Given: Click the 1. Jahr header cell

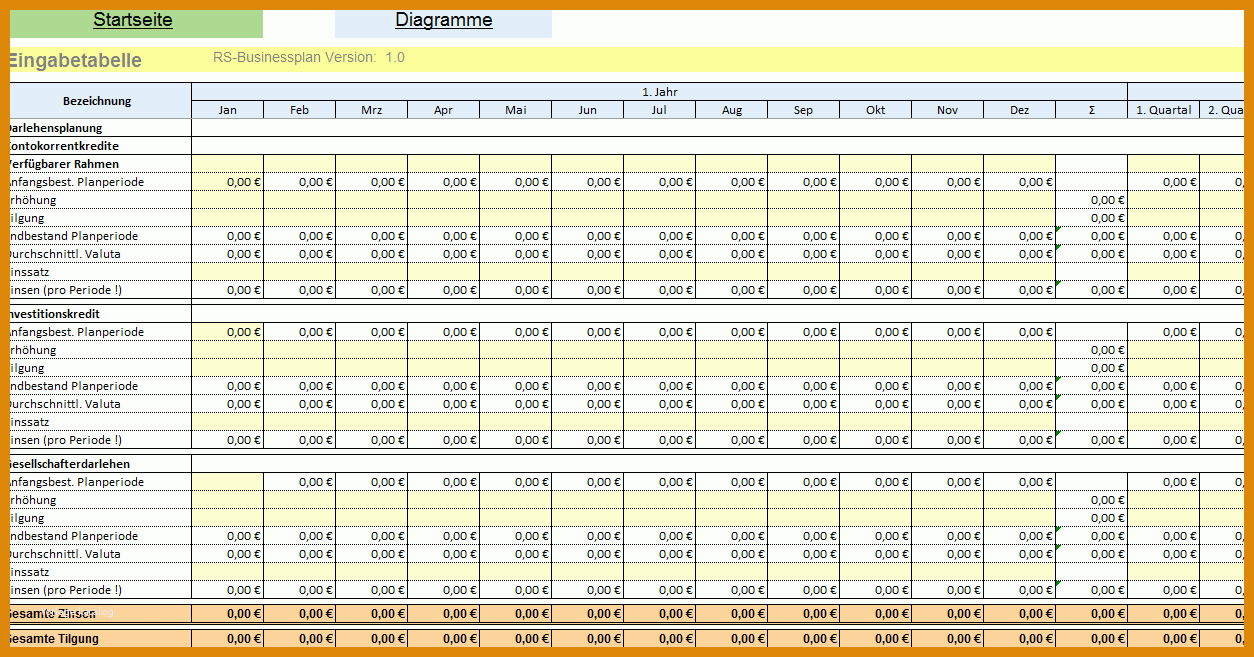Looking at the screenshot, I should [x=660, y=92].
